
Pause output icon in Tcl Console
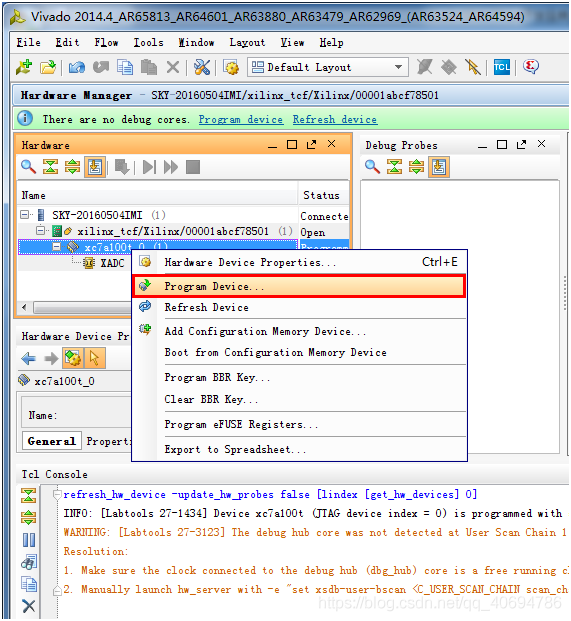pyautogui.click(x=29, y=540)
